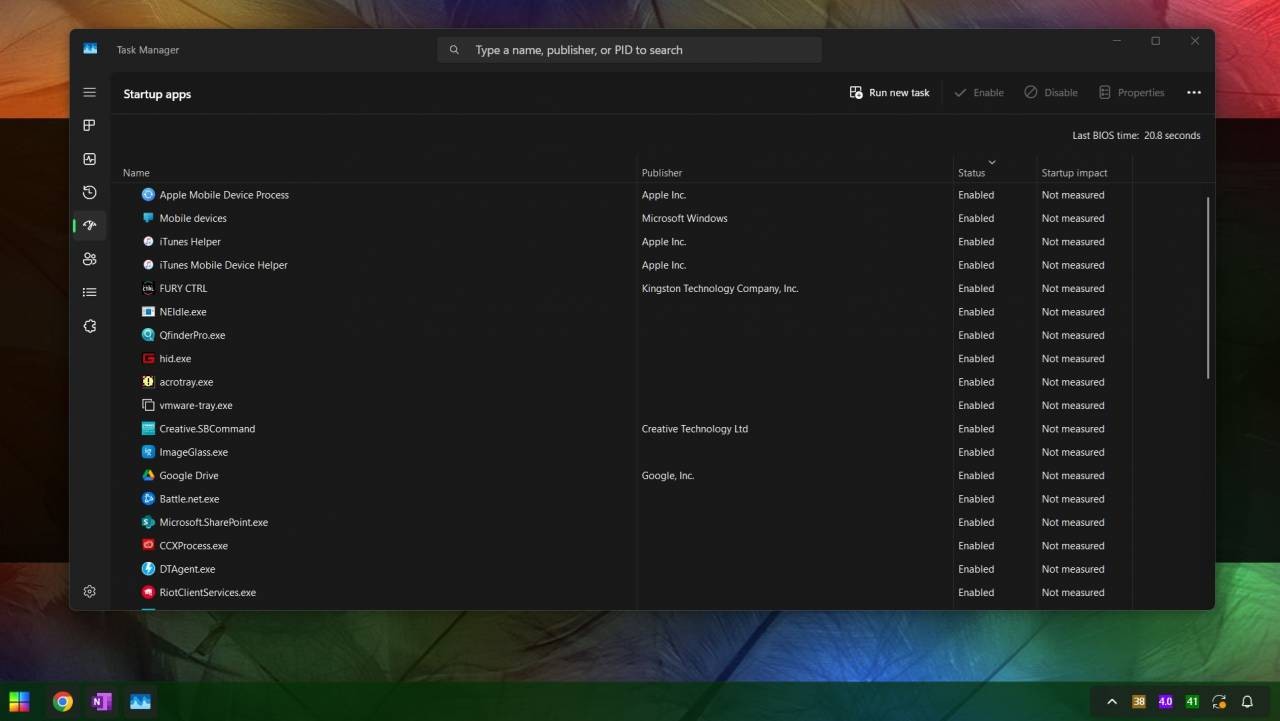The width and height of the screenshot is (1280, 721).
Task: Click the search box in Task Manager
Action: [629, 49]
